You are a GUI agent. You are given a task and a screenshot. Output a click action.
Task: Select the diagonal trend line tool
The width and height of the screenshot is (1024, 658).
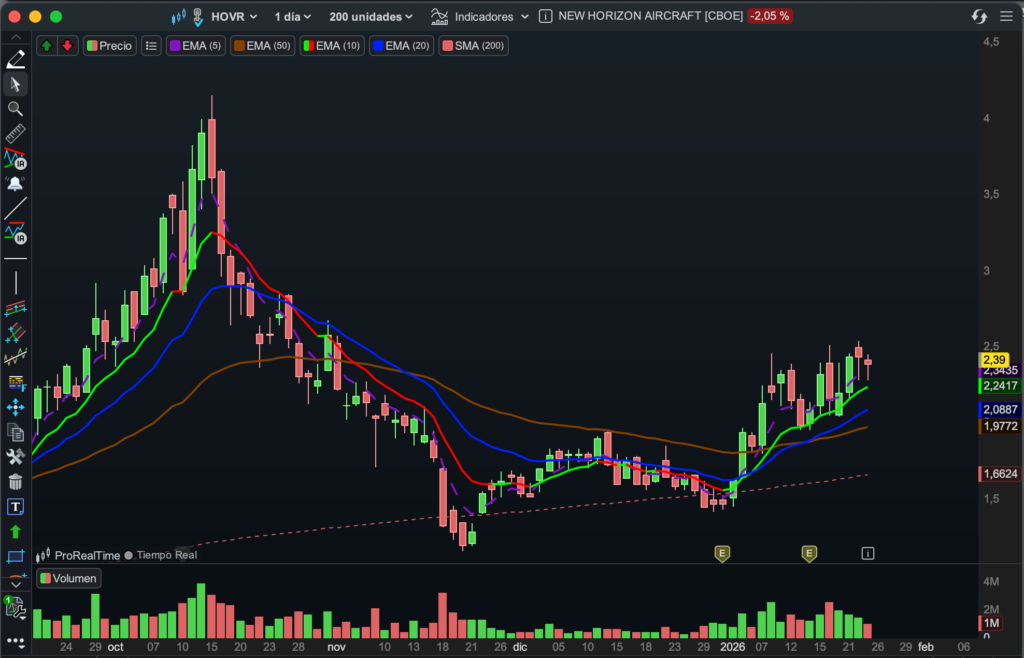15,208
